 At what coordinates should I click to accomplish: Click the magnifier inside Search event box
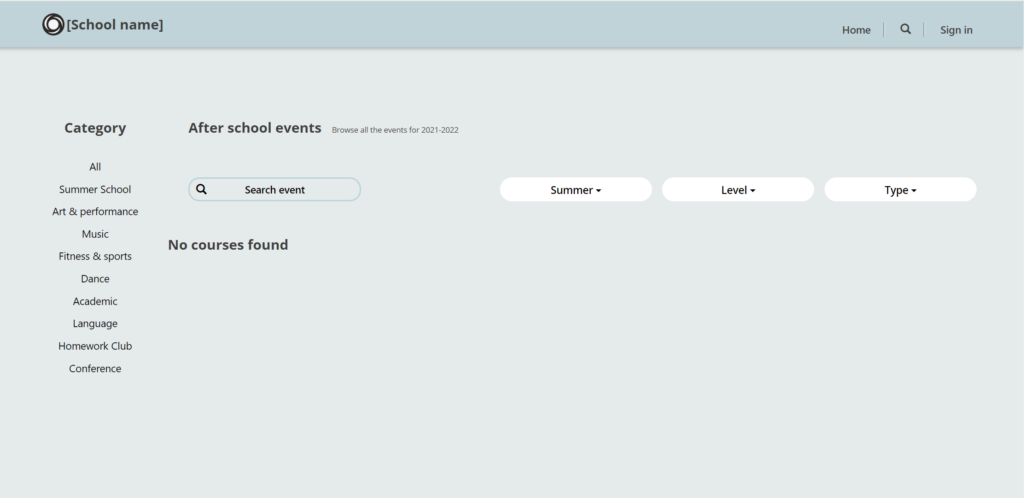pyautogui.click(x=201, y=189)
